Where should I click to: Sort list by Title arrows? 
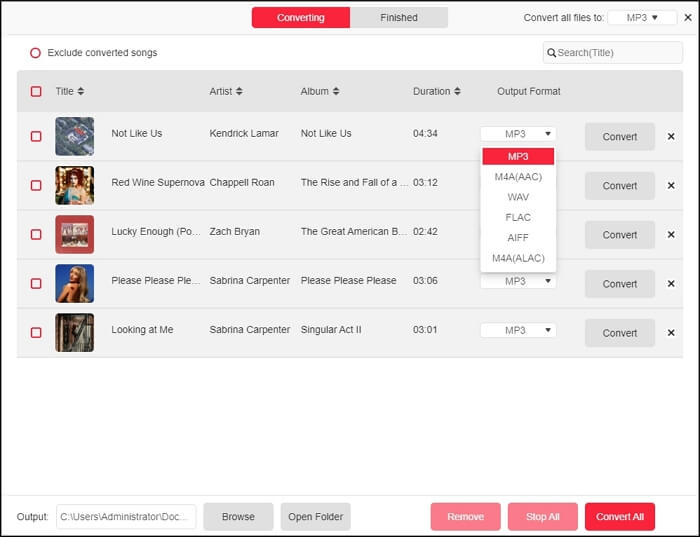pyautogui.click(x=81, y=91)
